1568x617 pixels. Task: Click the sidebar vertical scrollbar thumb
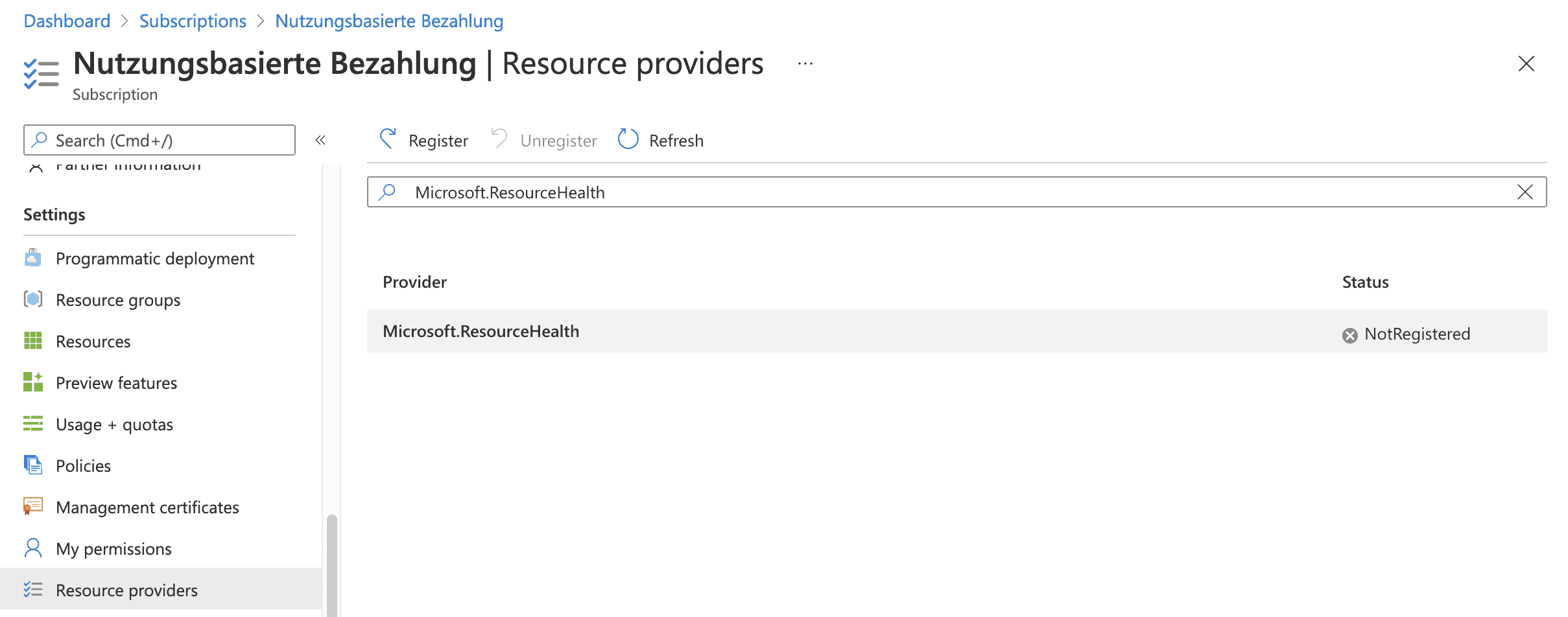332,564
